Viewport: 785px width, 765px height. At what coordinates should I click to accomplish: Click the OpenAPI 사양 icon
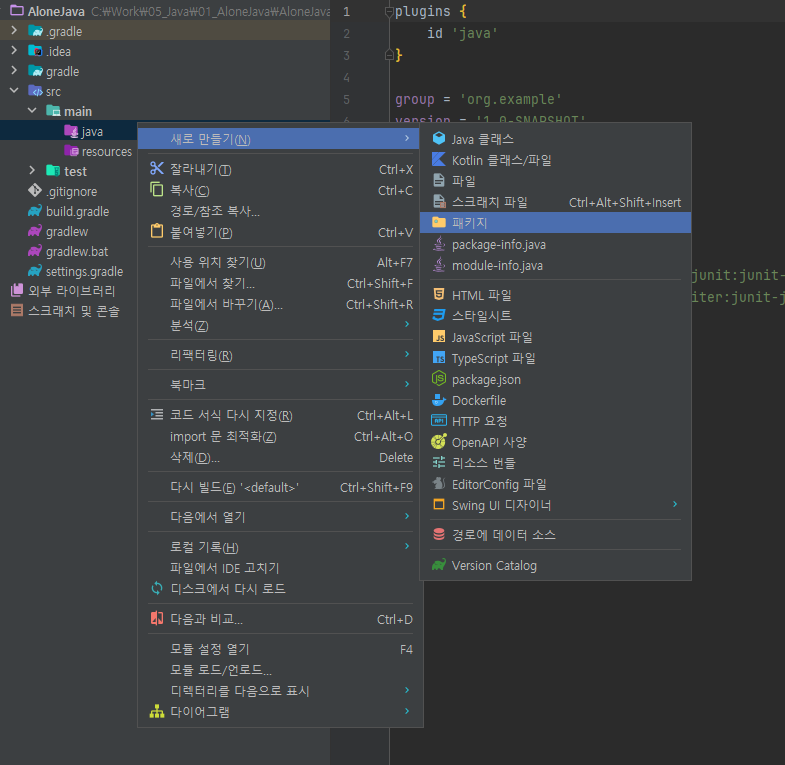[x=439, y=442]
